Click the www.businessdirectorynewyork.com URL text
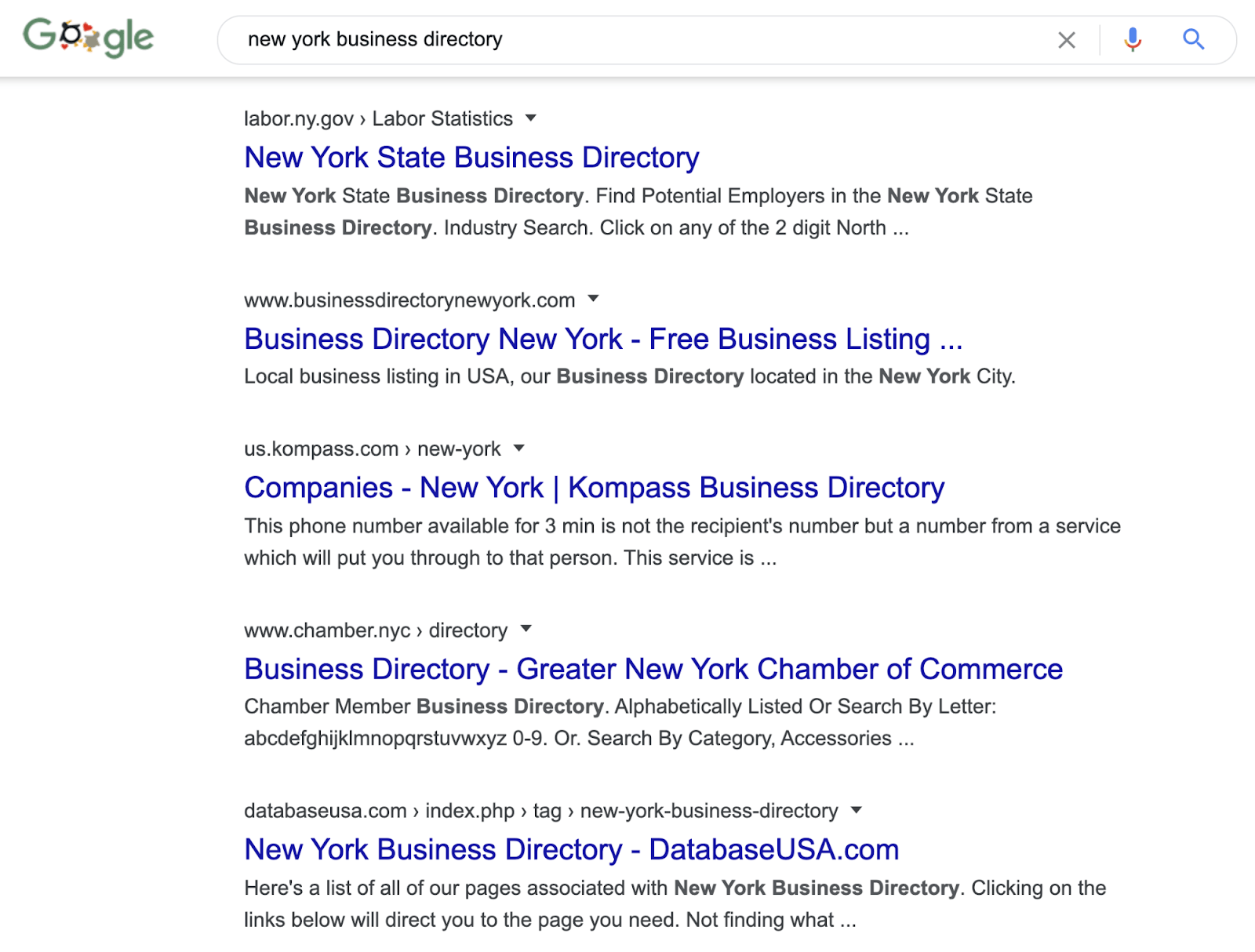Viewport: 1255px width, 952px height. coord(409,299)
